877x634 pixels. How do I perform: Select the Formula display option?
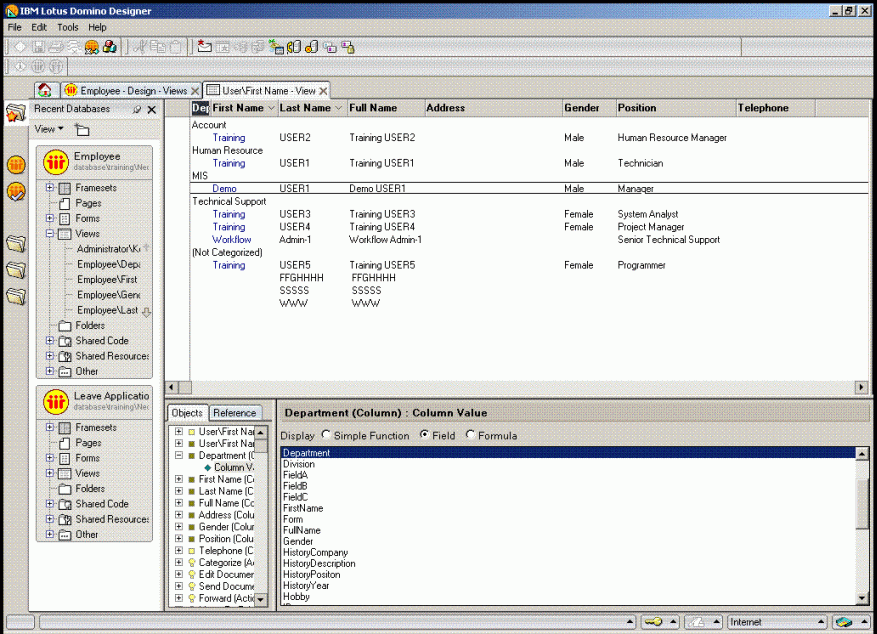tap(470, 434)
